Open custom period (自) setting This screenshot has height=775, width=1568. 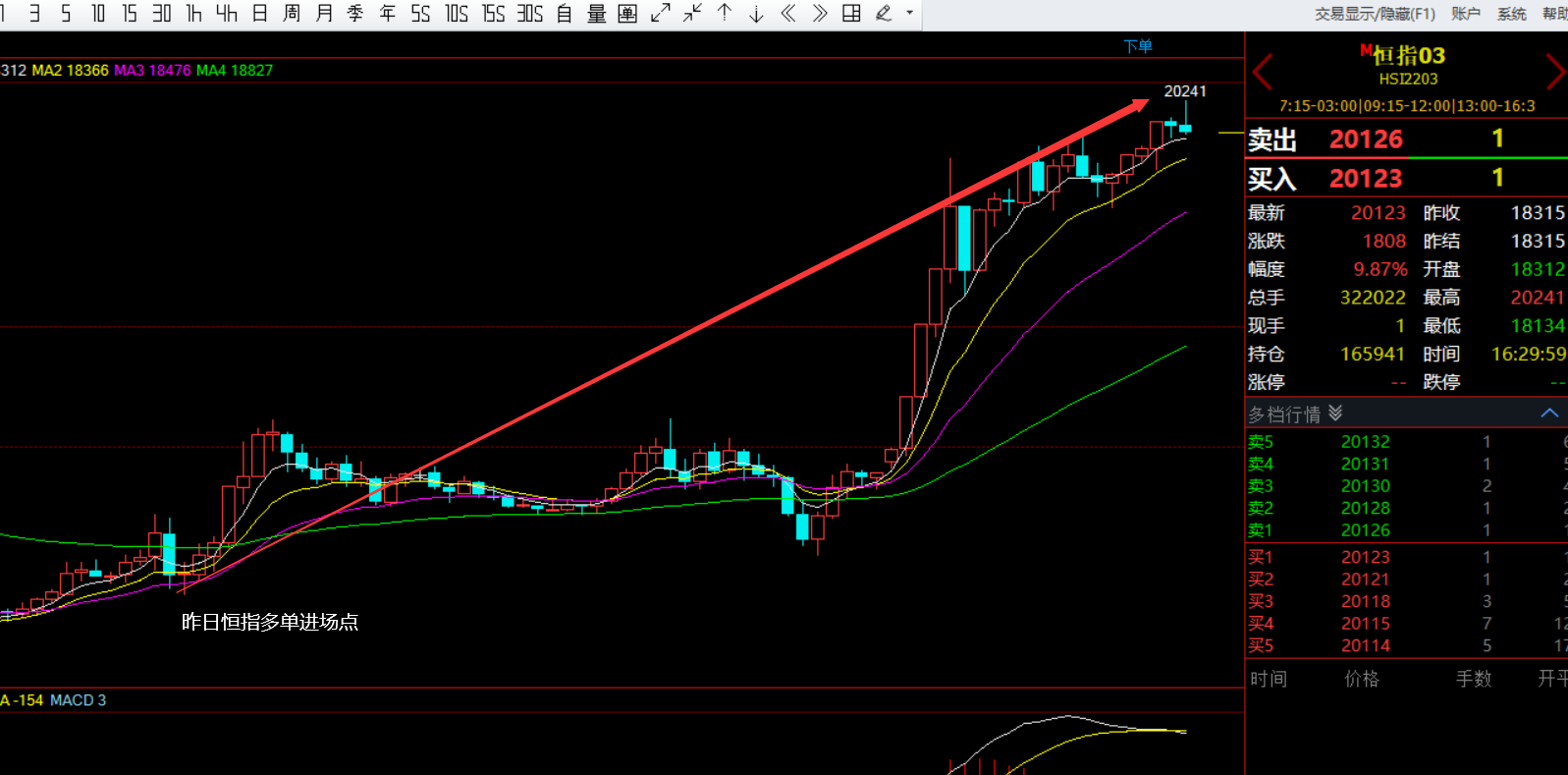click(x=565, y=14)
